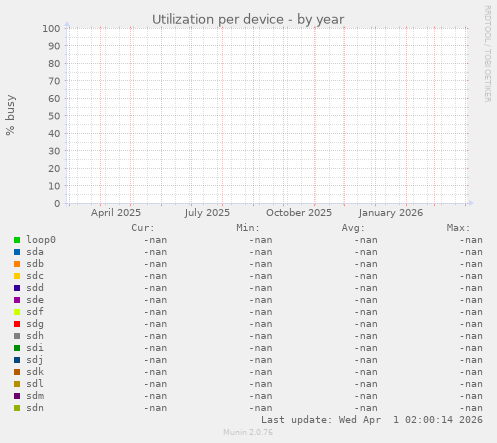Click the sdh legend label
Image resolution: width=497 pixels, height=443 pixels.
(x=35, y=336)
